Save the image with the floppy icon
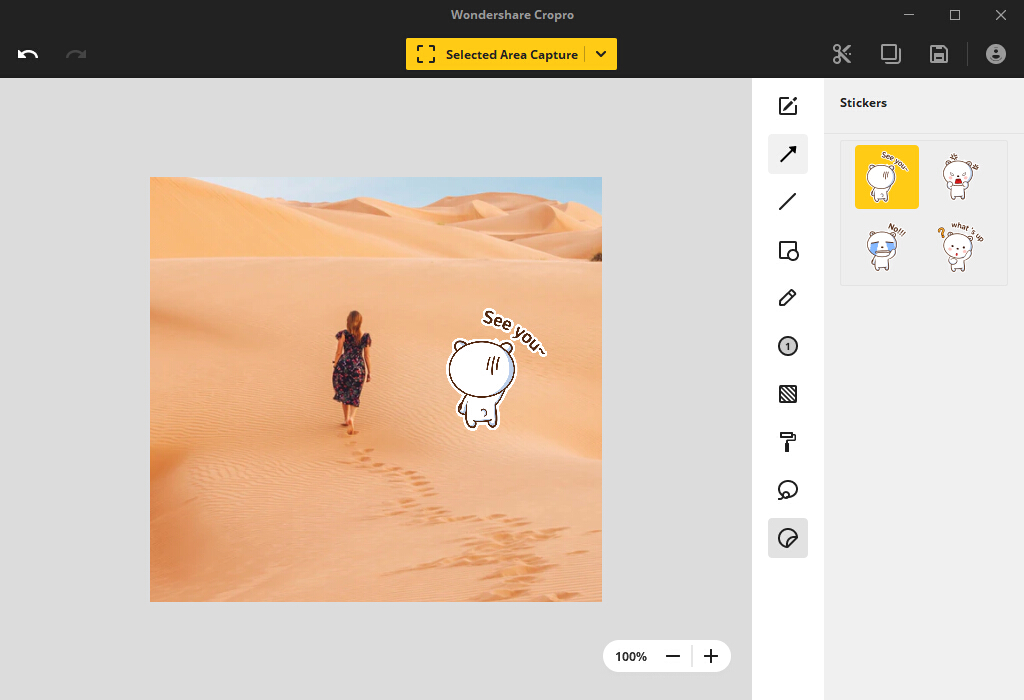The width and height of the screenshot is (1024, 700). pos(939,54)
